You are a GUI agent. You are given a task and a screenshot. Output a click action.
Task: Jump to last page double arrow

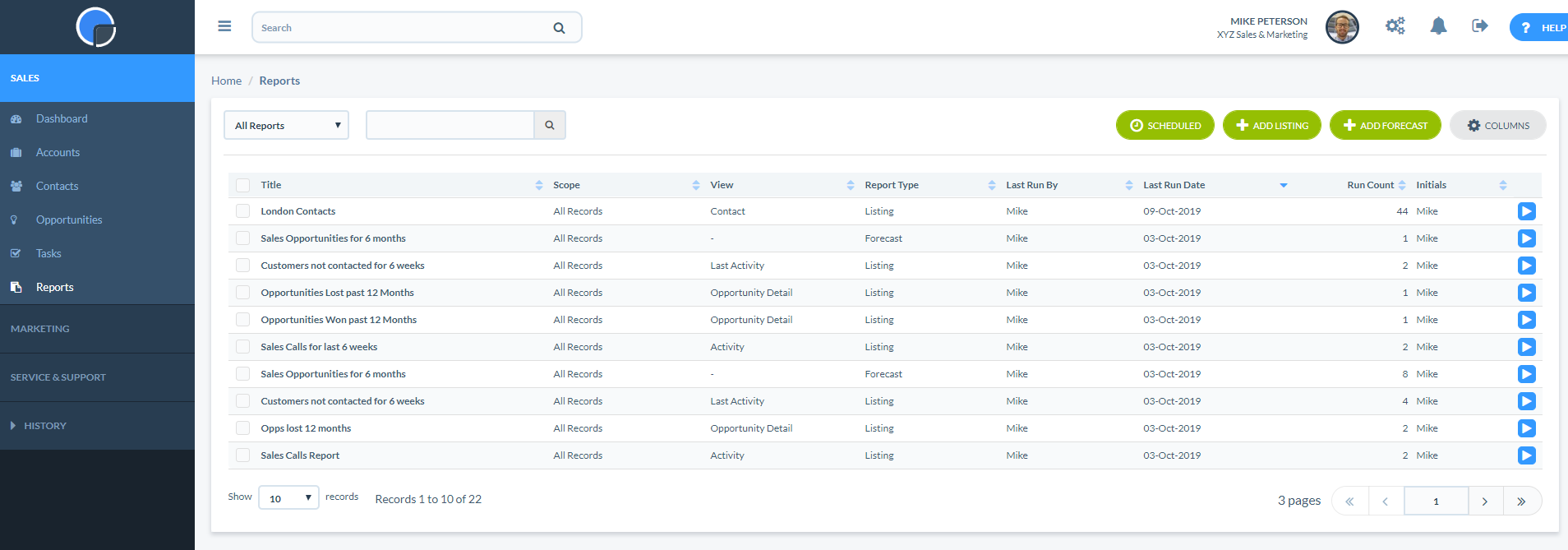pos(1522,501)
